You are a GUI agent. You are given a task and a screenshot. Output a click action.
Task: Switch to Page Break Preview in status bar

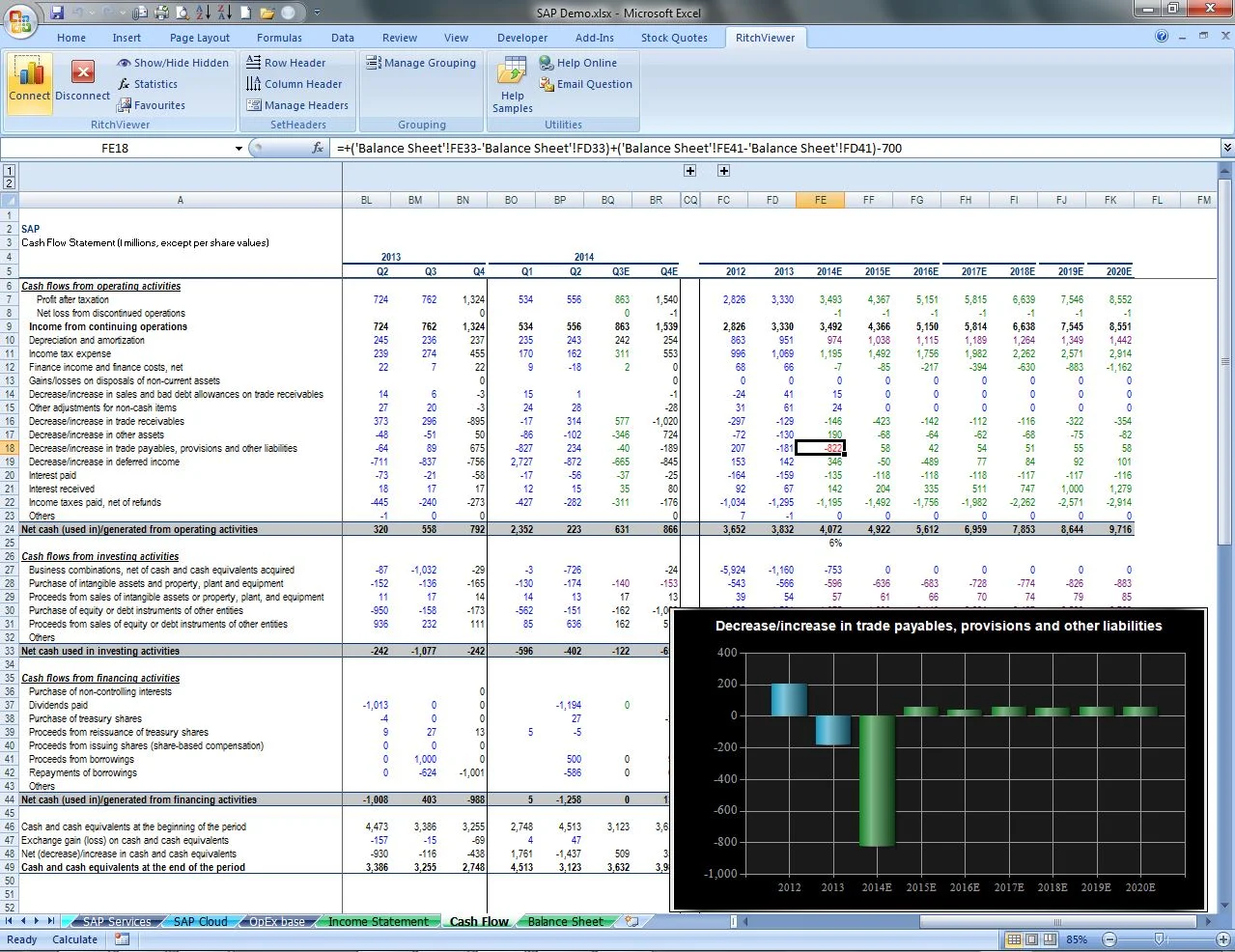point(1049,939)
